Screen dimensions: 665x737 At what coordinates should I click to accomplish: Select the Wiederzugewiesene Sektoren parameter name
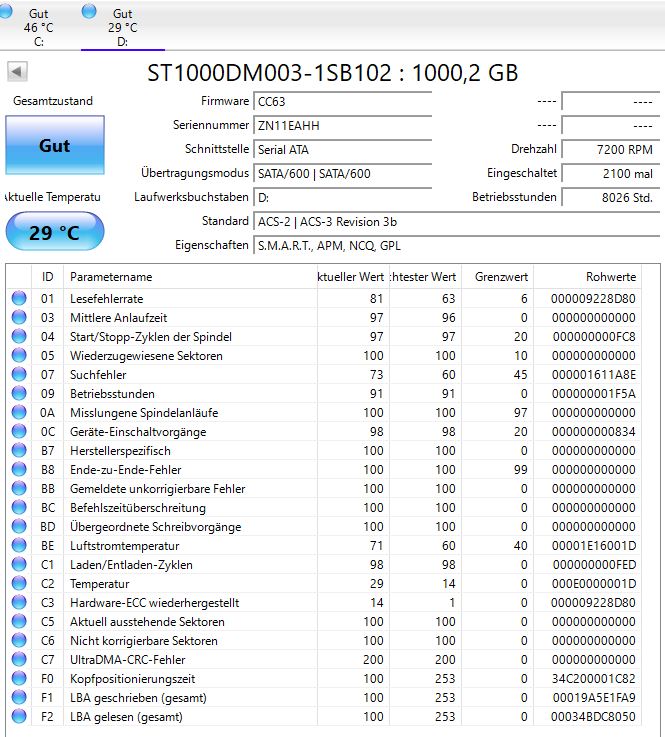click(146, 356)
